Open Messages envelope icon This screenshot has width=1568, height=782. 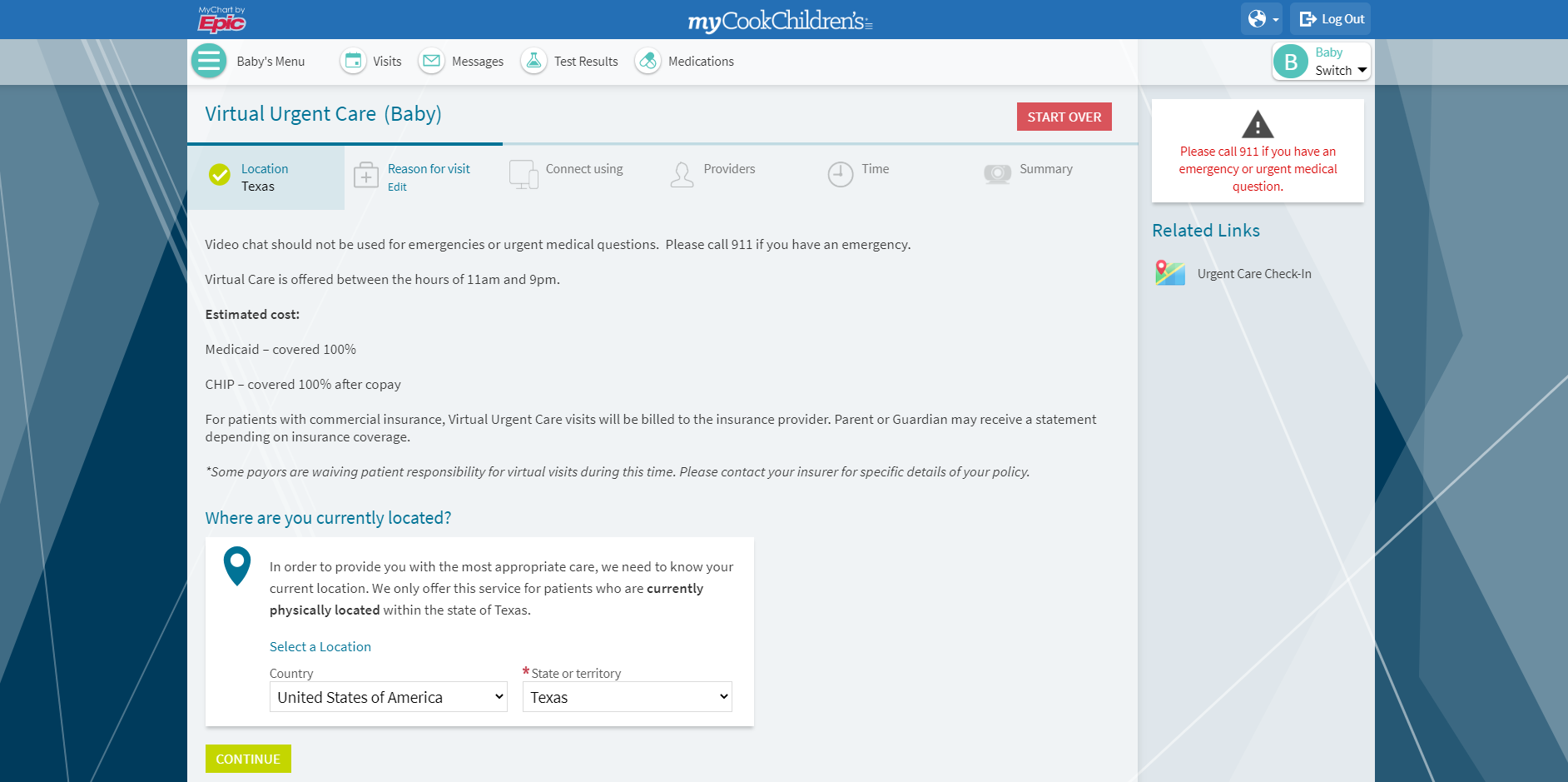coord(431,61)
